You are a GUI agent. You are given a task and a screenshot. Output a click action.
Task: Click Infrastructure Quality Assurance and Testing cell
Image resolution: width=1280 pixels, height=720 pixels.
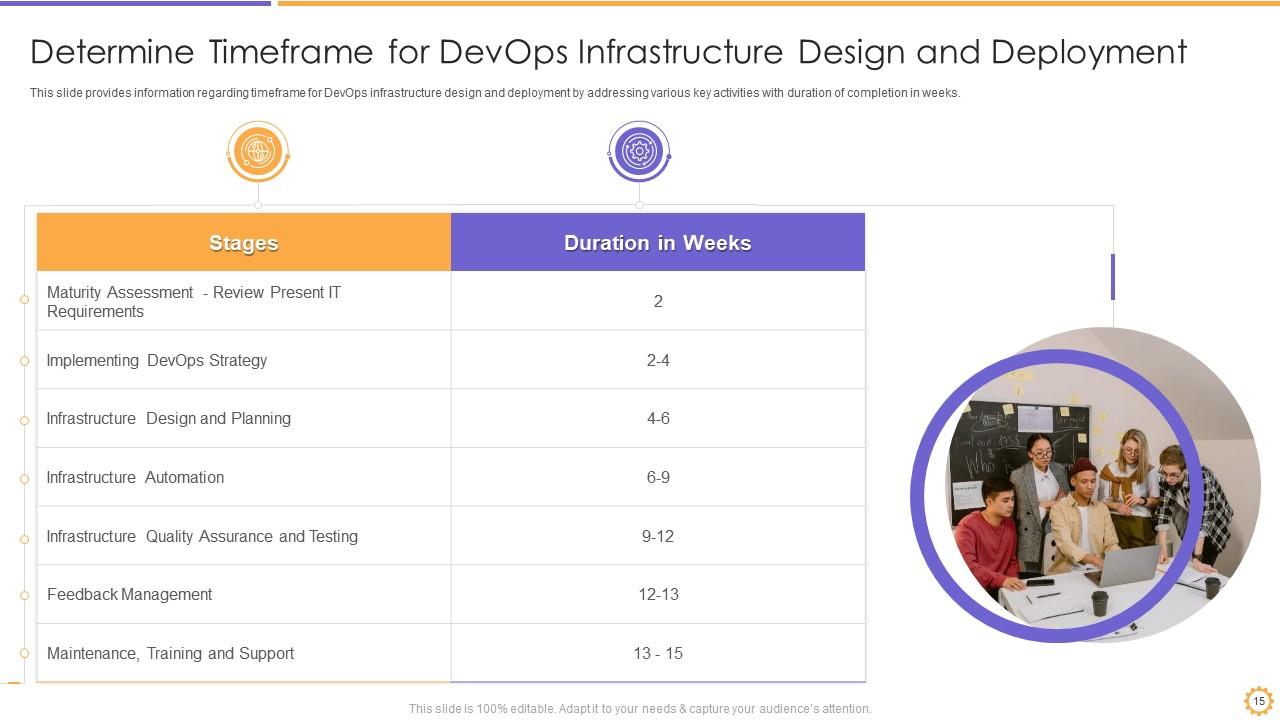202,536
